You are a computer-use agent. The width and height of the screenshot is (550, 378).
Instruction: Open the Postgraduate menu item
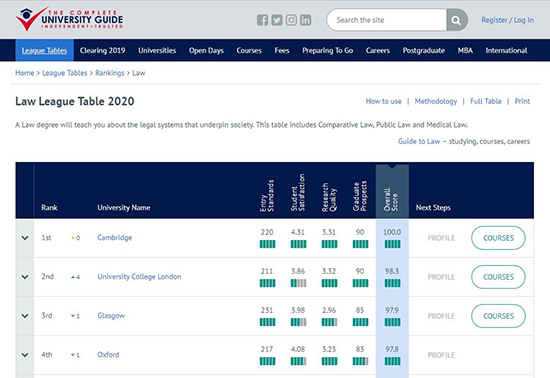click(x=424, y=50)
